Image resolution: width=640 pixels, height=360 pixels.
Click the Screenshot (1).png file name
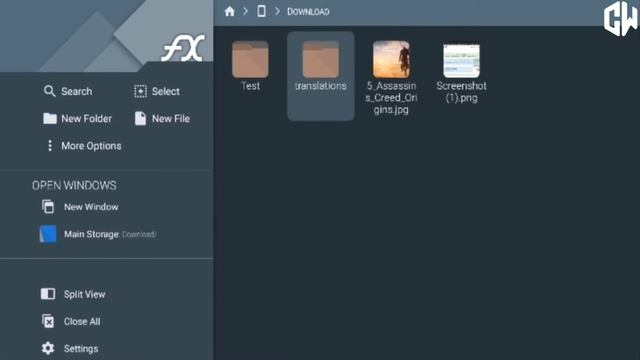(x=461, y=92)
